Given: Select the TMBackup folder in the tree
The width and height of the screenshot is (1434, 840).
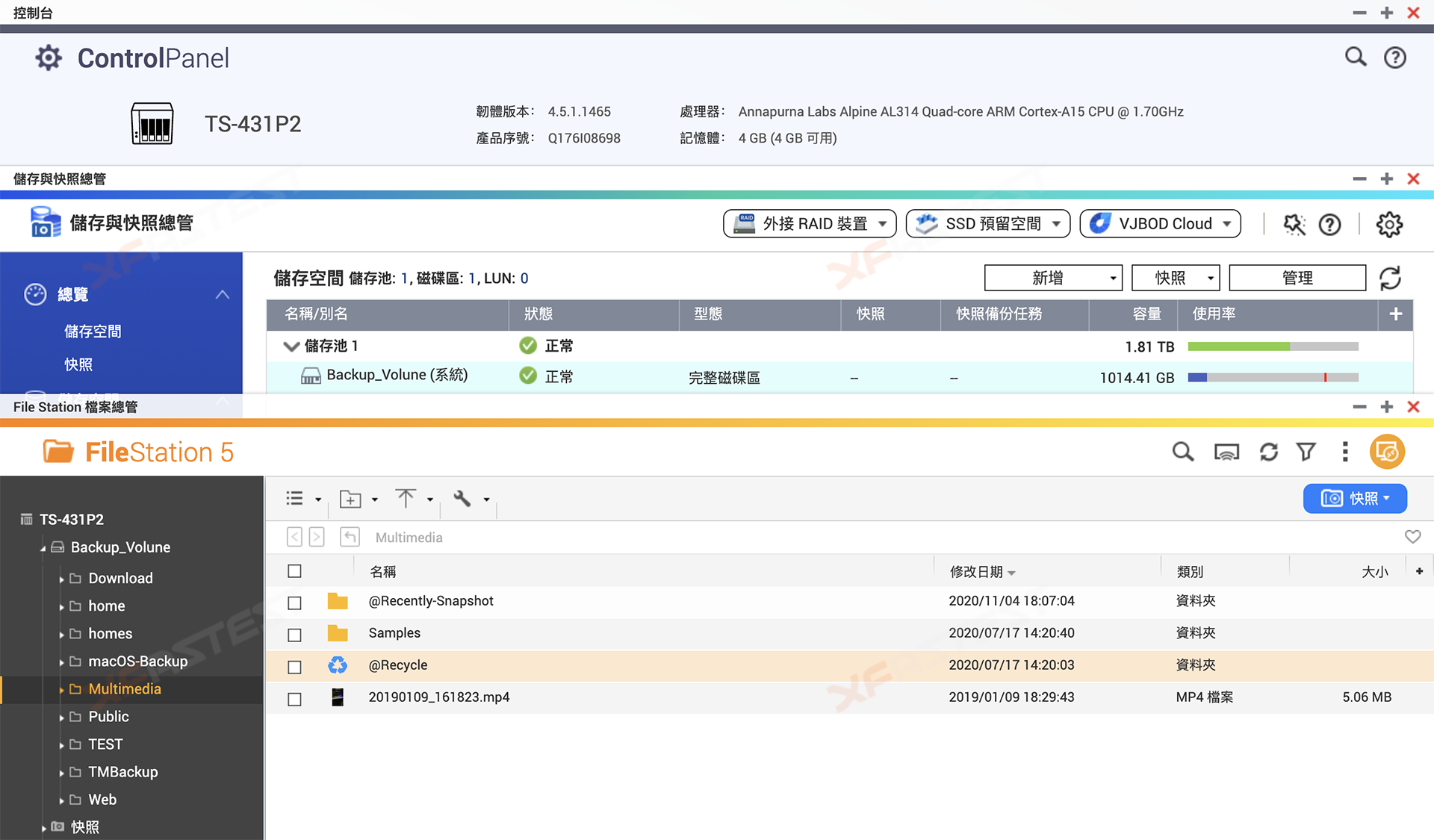Looking at the screenshot, I should point(123,772).
